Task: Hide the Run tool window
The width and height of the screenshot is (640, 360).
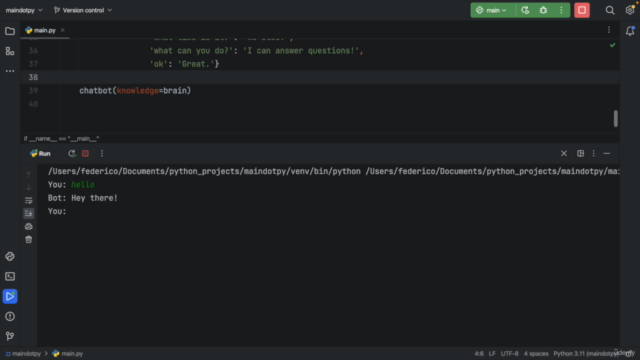Action: (x=607, y=153)
